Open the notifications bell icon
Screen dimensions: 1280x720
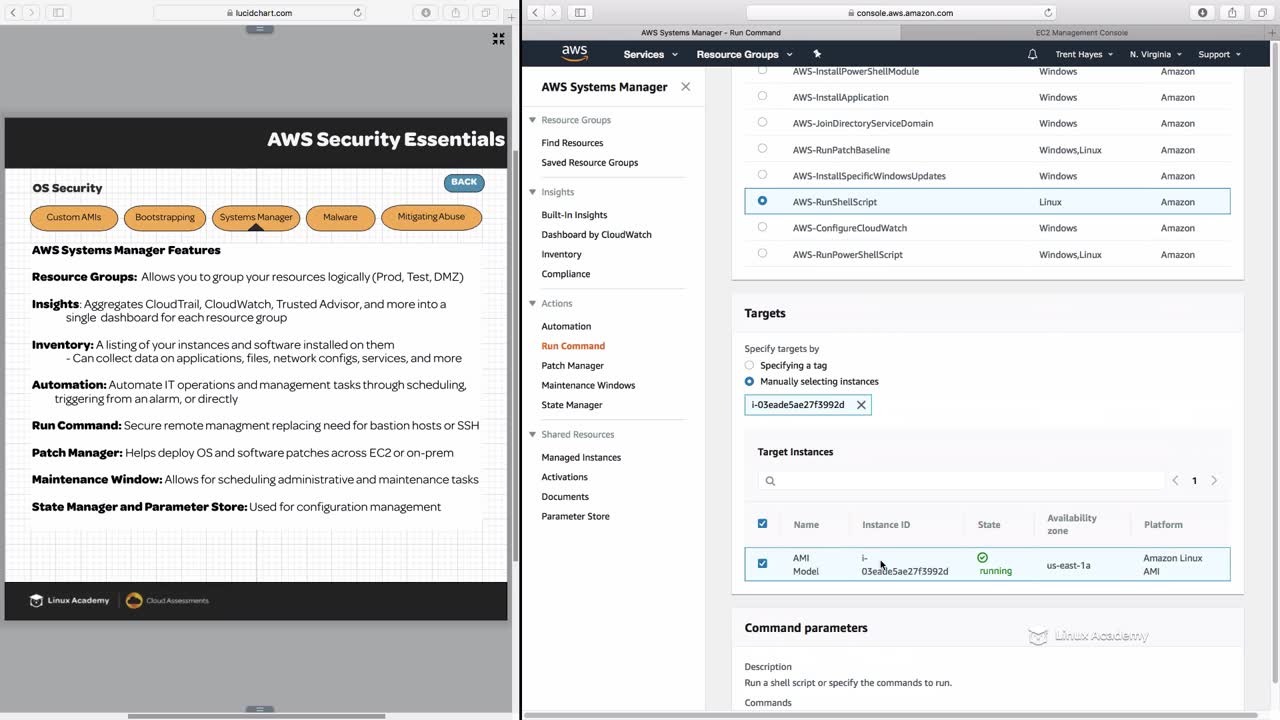click(x=1032, y=54)
